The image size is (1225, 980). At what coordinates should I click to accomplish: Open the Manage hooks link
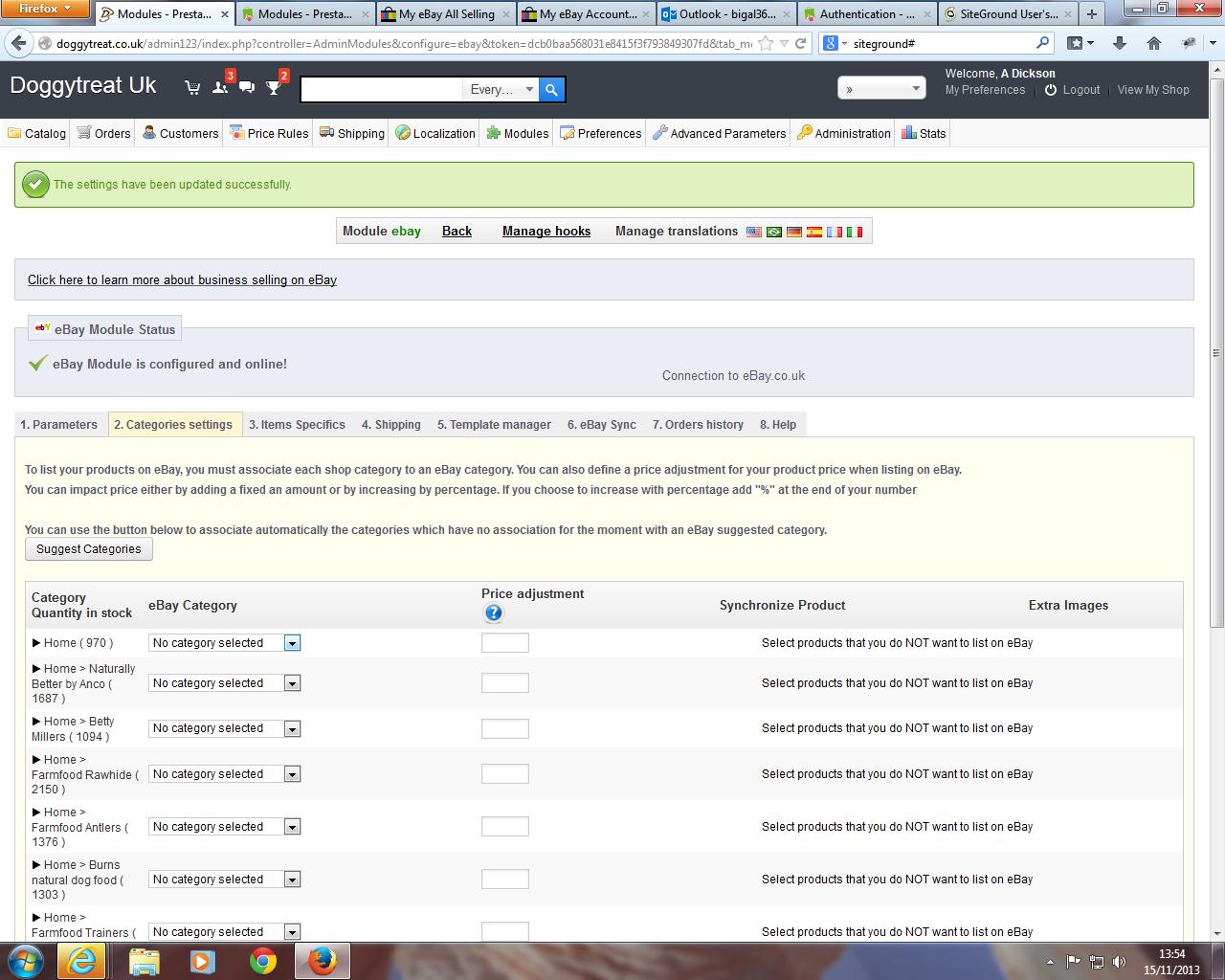[546, 232]
